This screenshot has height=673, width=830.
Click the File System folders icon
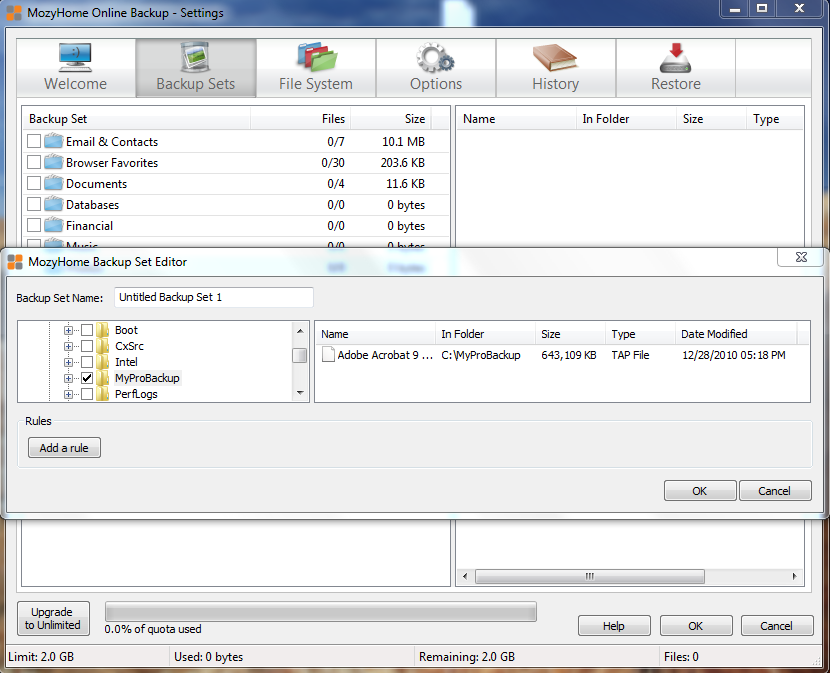point(317,57)
